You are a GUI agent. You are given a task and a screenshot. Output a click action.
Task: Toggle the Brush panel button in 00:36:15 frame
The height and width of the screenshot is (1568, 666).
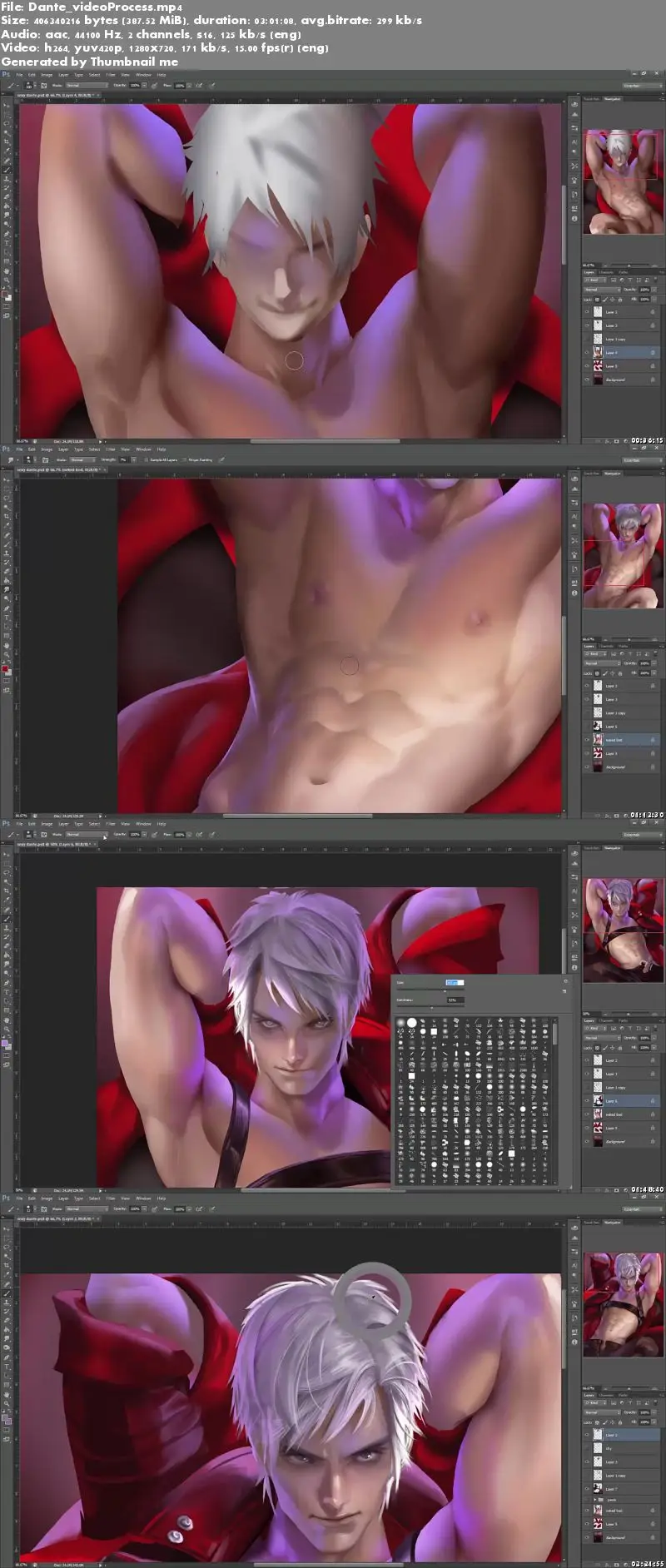tap(43, 85)
